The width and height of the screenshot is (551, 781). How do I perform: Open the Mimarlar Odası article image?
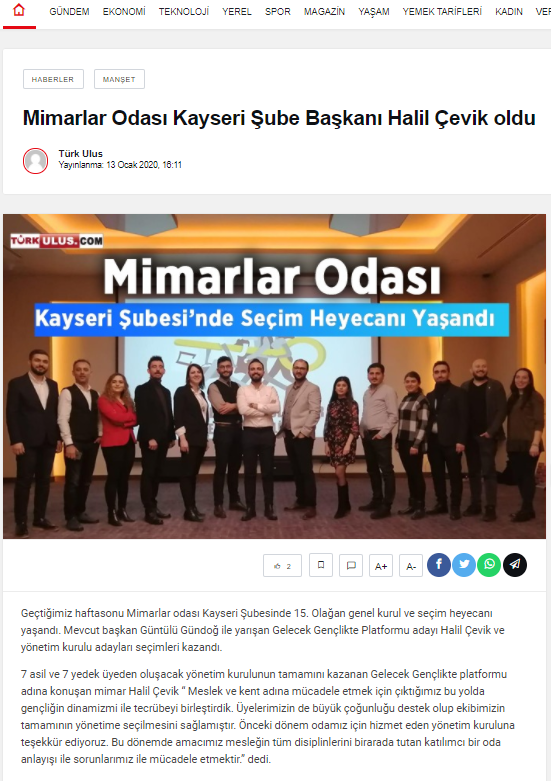point(275,377)
